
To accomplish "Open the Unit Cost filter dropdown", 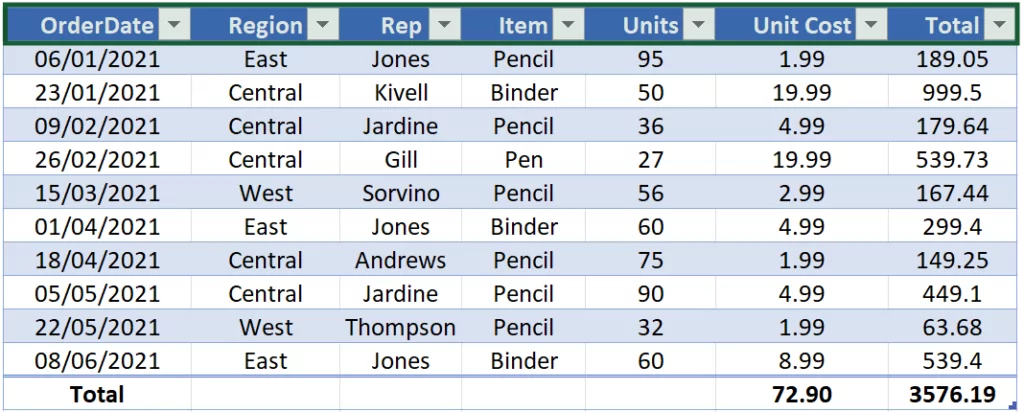I will click(872, 26).
